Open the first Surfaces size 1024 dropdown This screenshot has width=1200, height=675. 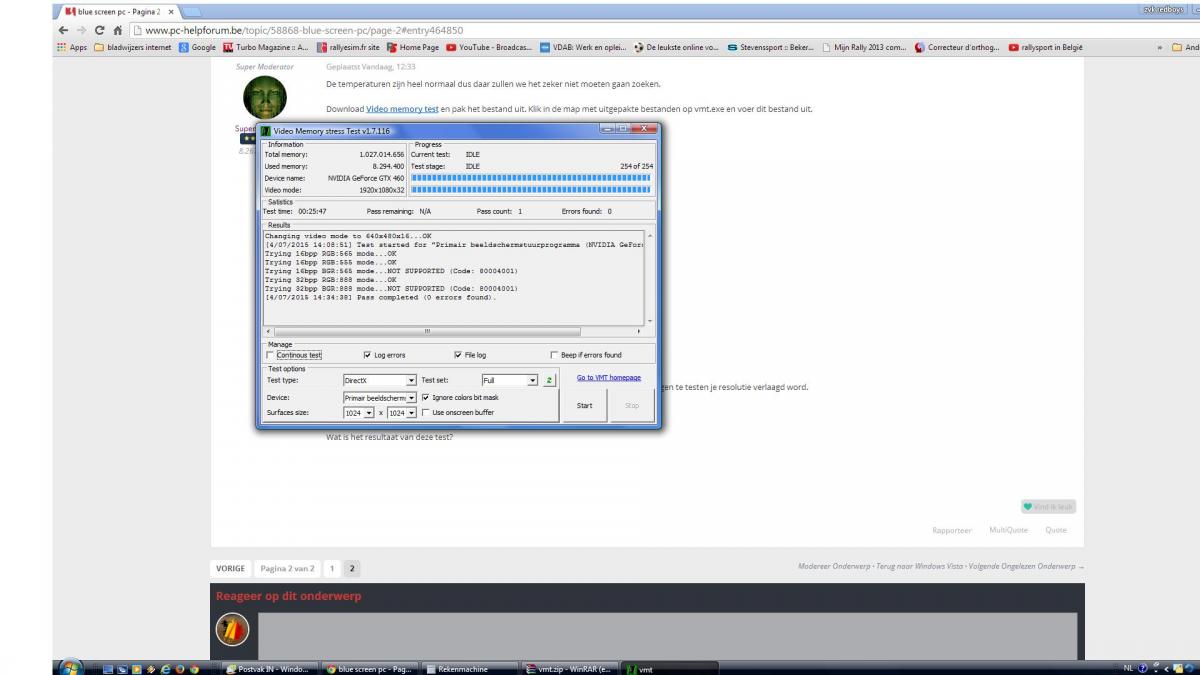(358, 412)
